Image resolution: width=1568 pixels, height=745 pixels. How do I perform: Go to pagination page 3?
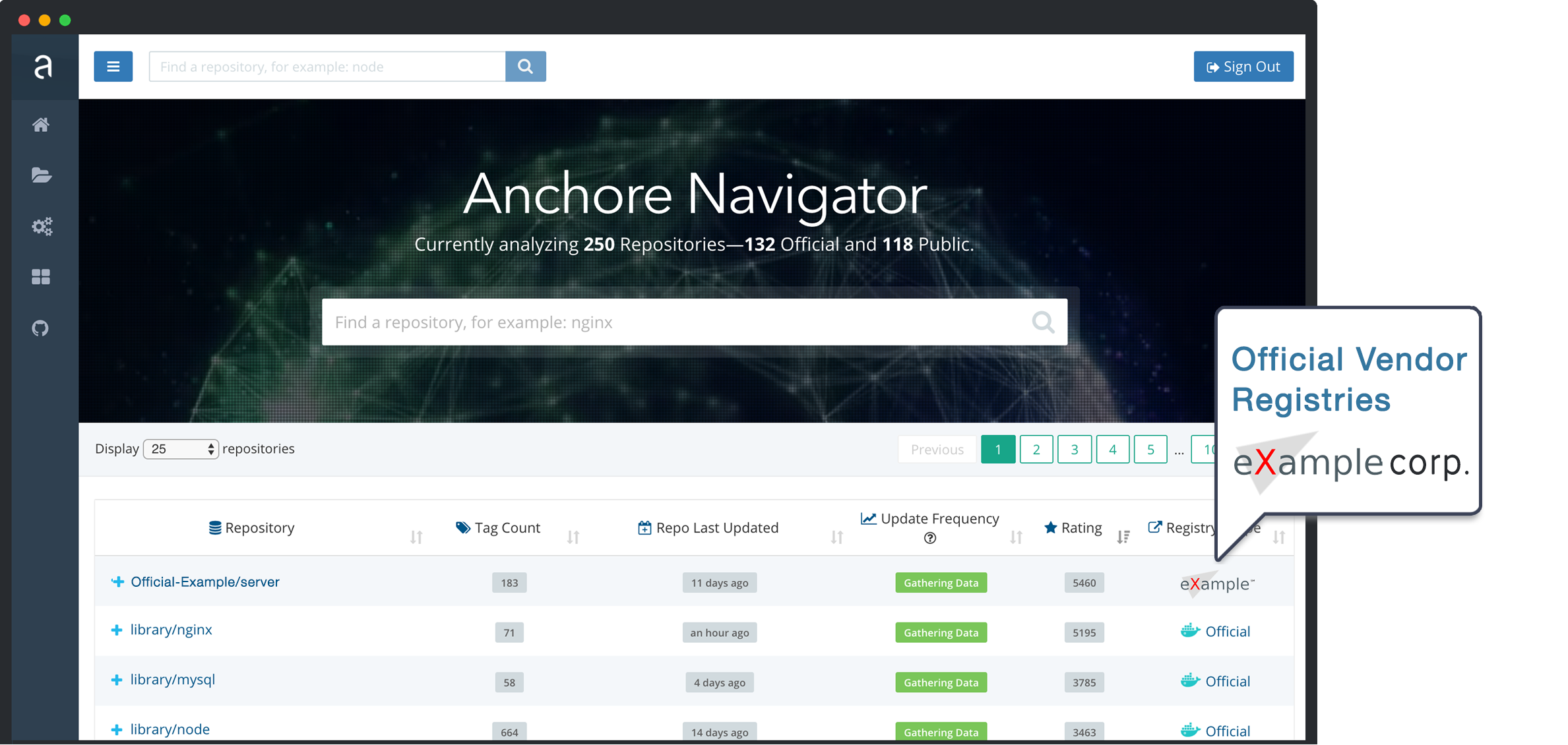click(x=1075, y=450)
